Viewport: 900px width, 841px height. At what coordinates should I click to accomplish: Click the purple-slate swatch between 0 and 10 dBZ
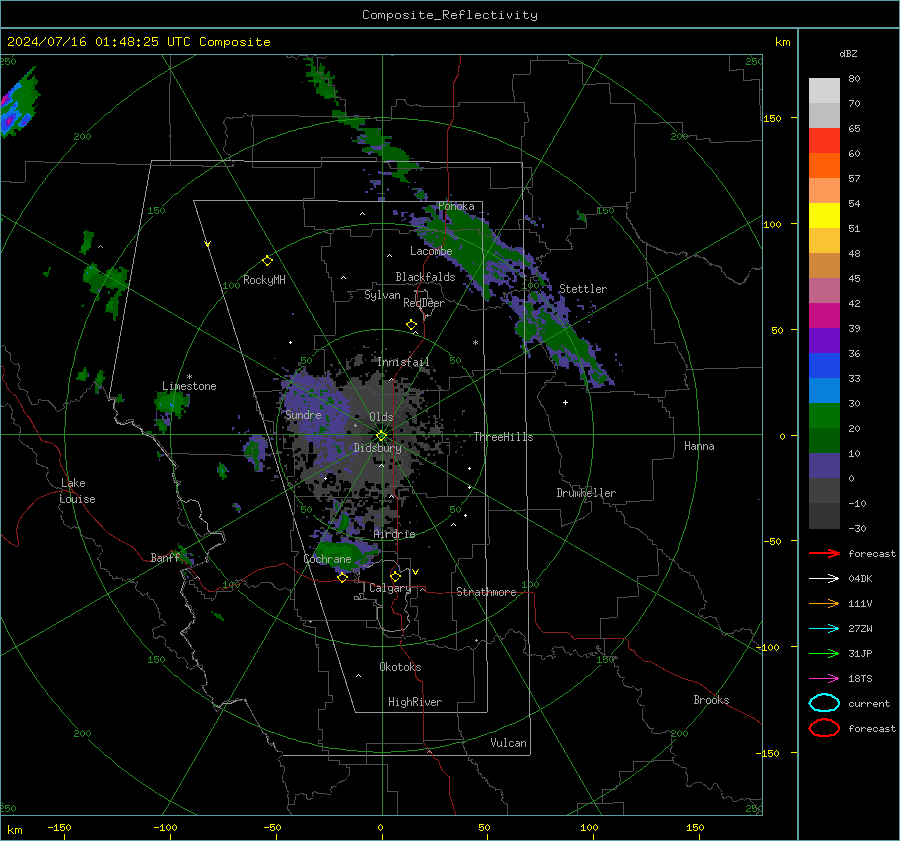point(824,466)
